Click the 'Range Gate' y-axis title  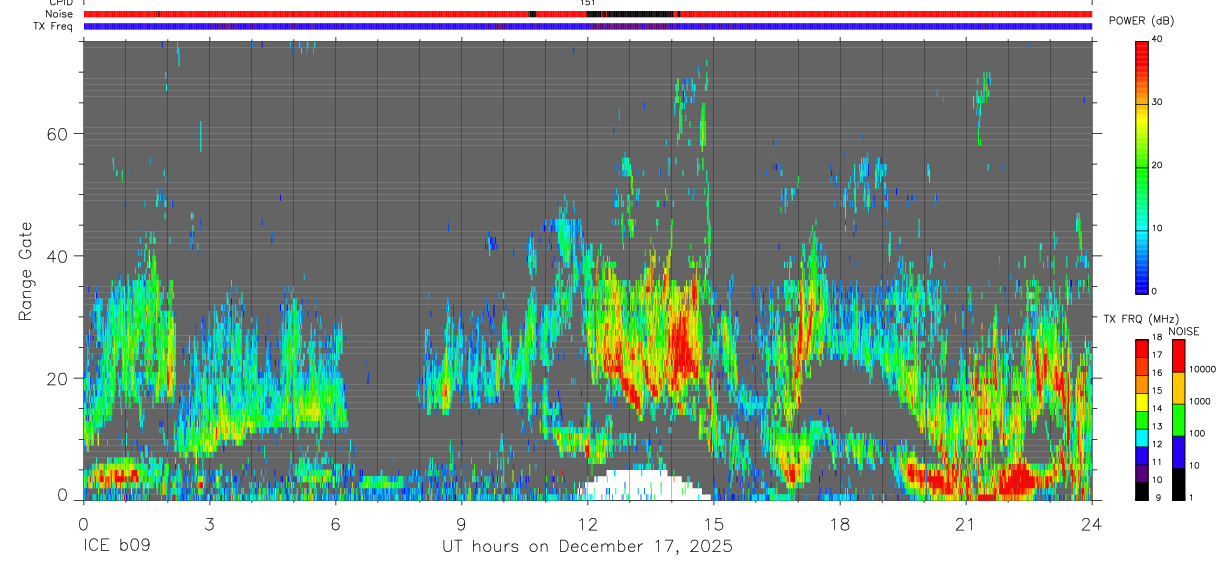click(x=25, y=272)
